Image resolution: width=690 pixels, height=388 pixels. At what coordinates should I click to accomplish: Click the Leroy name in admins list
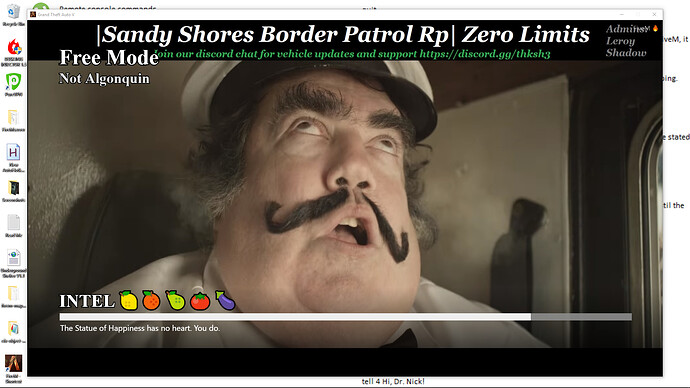[x=620, y=41]
